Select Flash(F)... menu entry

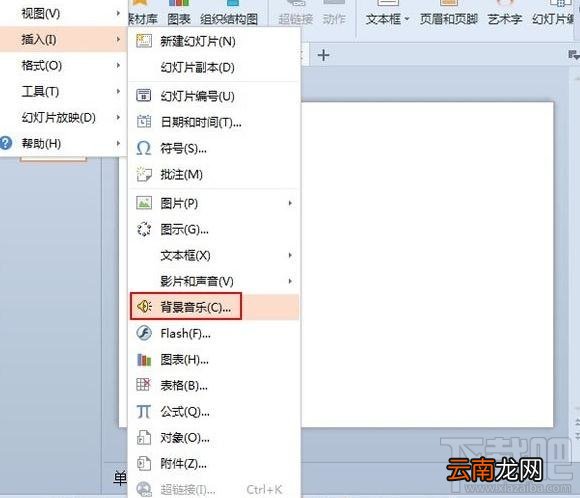click(x=214, y=333)
